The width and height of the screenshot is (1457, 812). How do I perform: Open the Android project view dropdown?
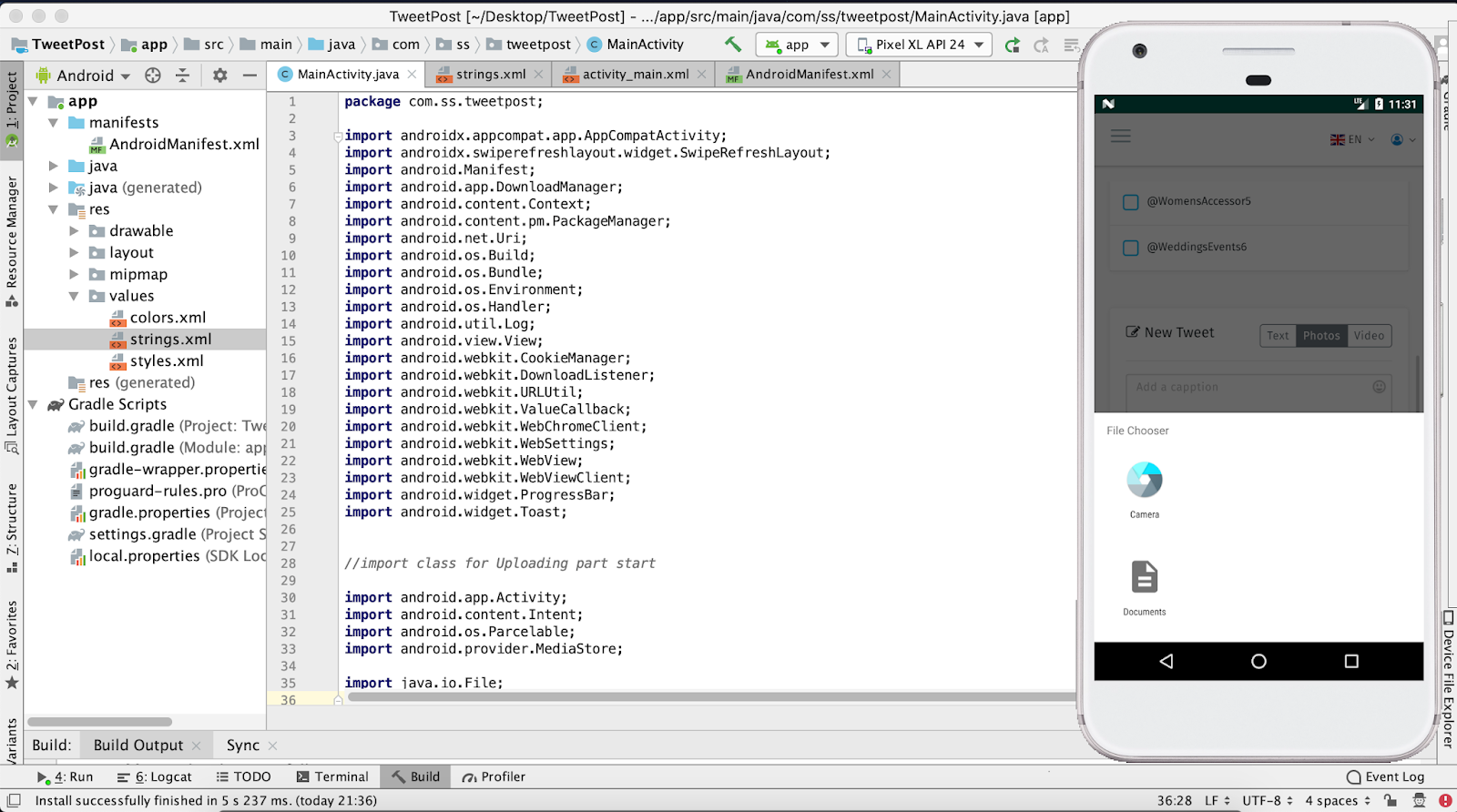[x=84, y=76]
